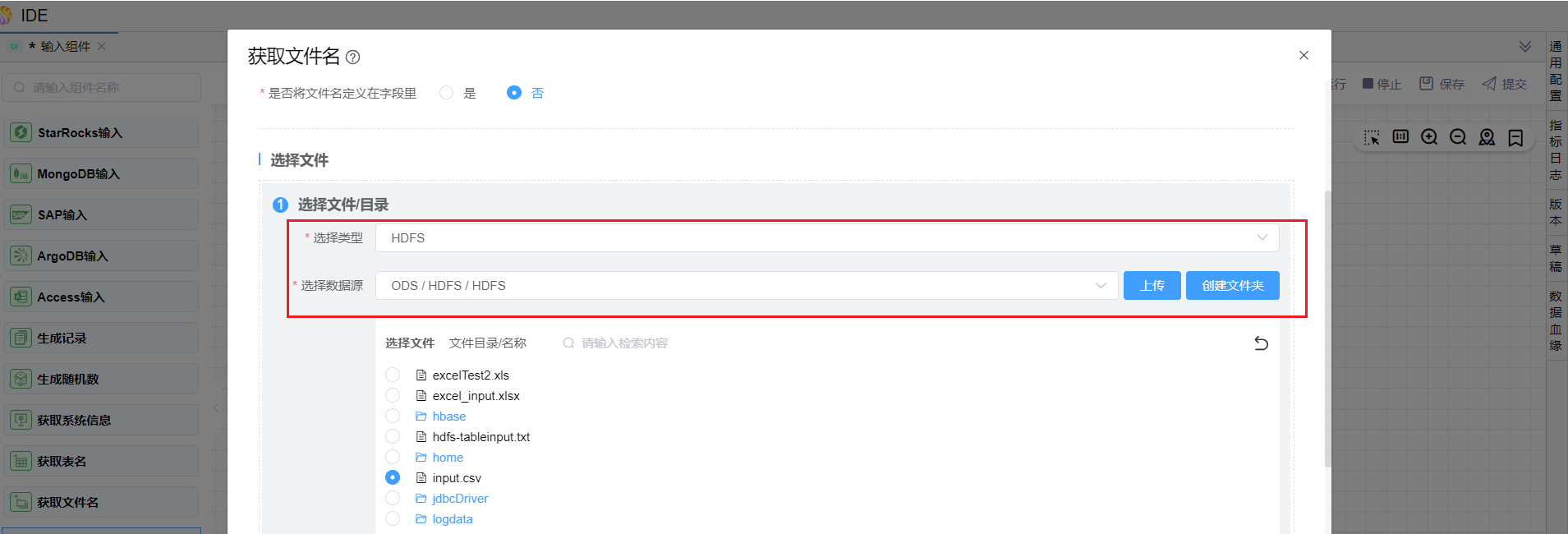Click the 上传 button
The width and height of the screenshot is (1568, 534).
click(1152, 285)
